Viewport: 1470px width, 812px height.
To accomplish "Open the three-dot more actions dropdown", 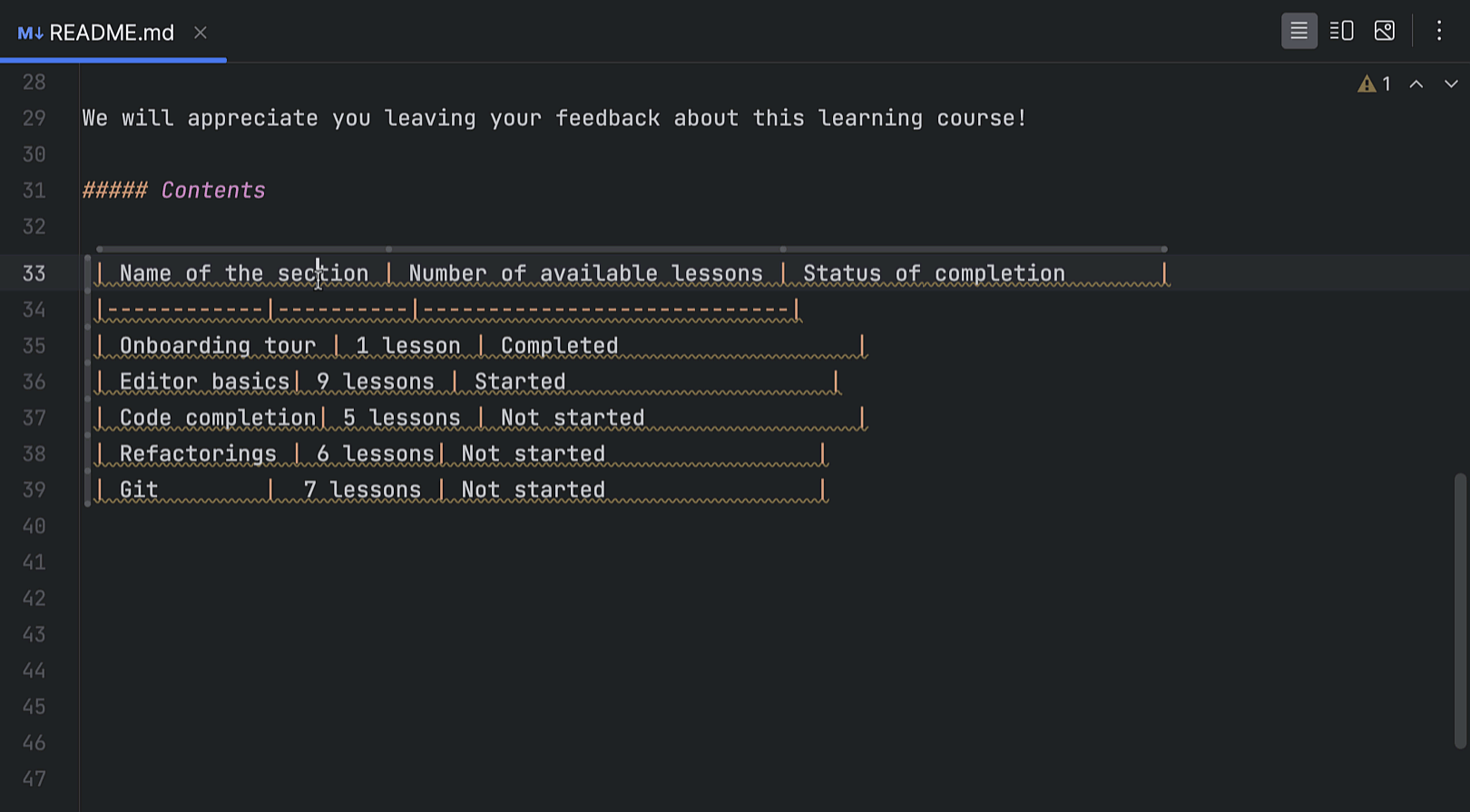I will pyautogui.click(x=1439, y=30).
